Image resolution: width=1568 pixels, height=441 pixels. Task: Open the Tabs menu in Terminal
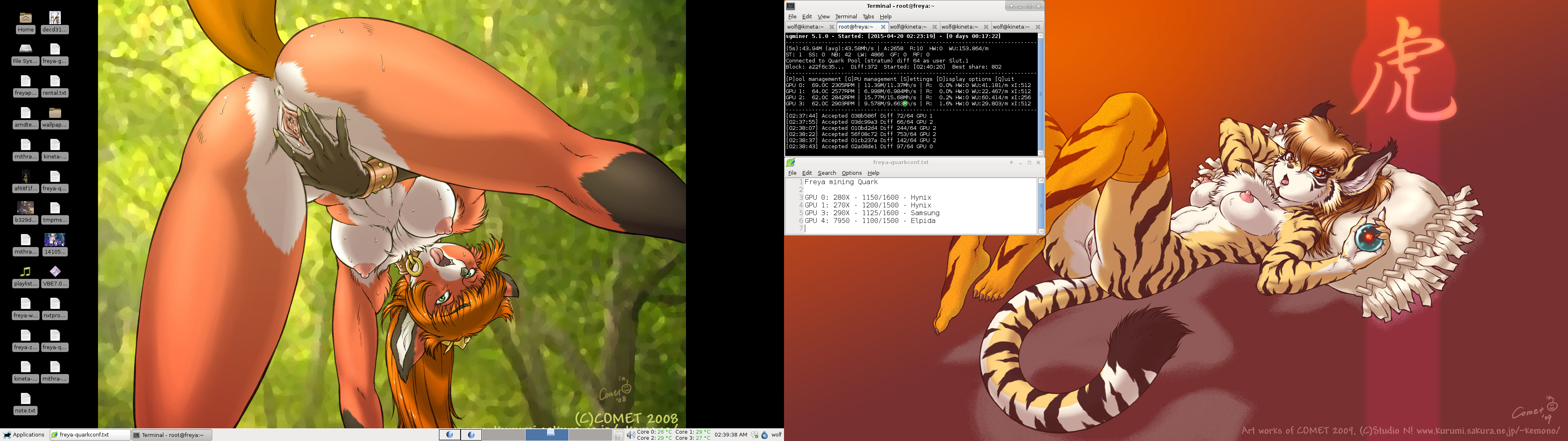point(868,16)
